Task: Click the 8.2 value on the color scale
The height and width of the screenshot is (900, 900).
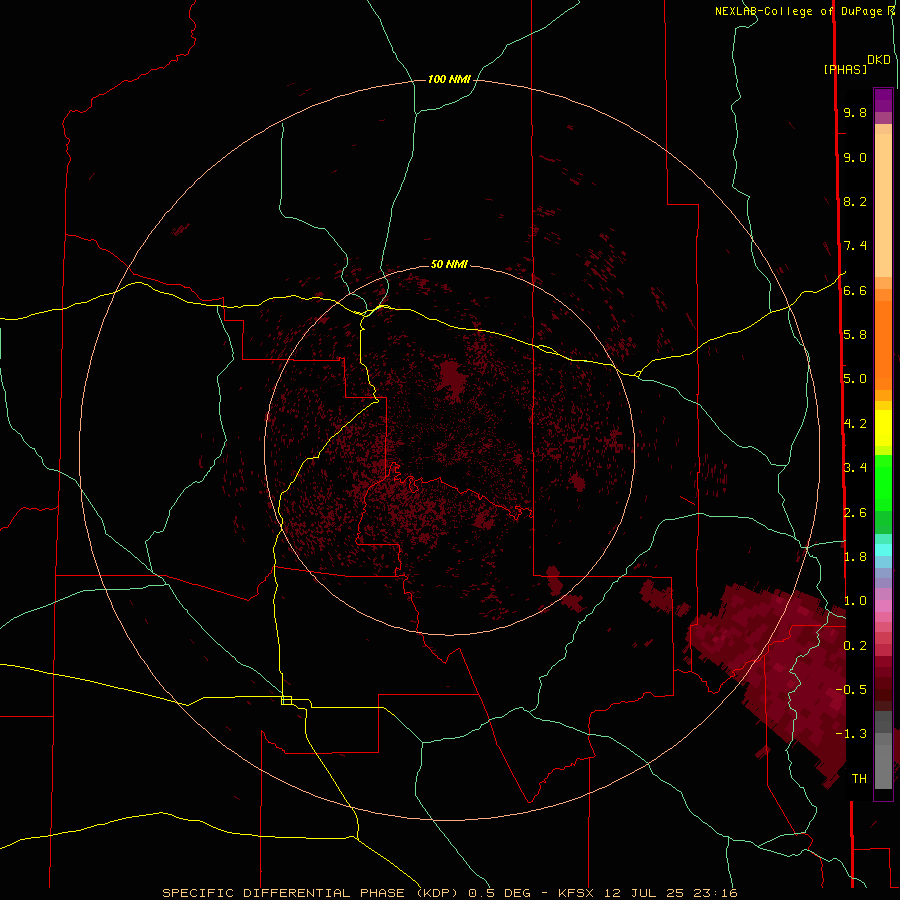Action: [855, 201]
